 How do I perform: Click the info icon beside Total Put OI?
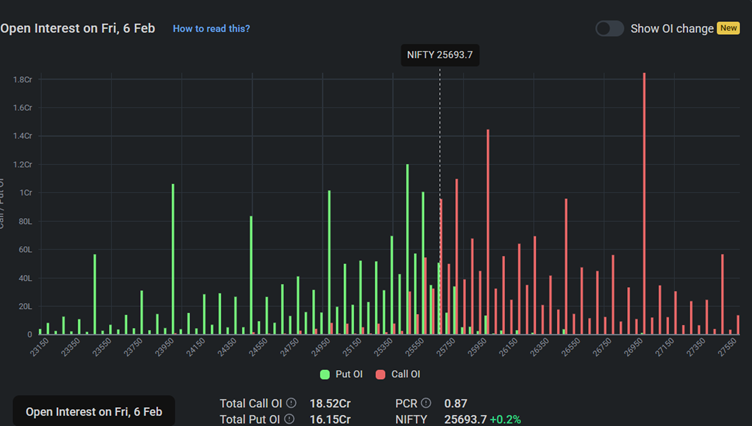[291, 420]
